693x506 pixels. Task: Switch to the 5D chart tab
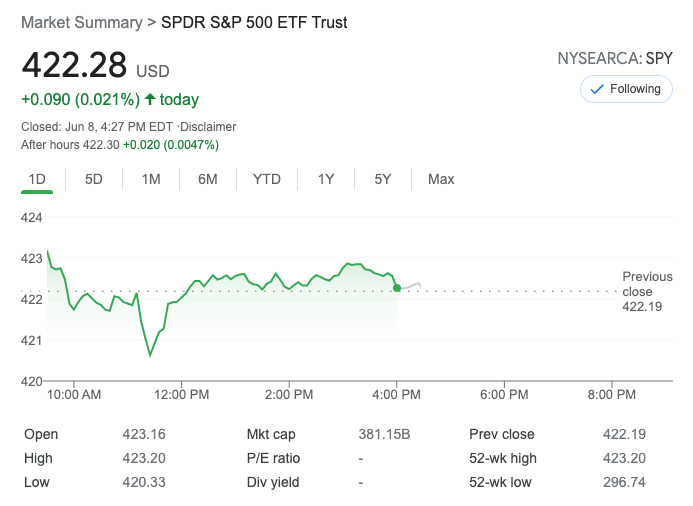point(94,179)
